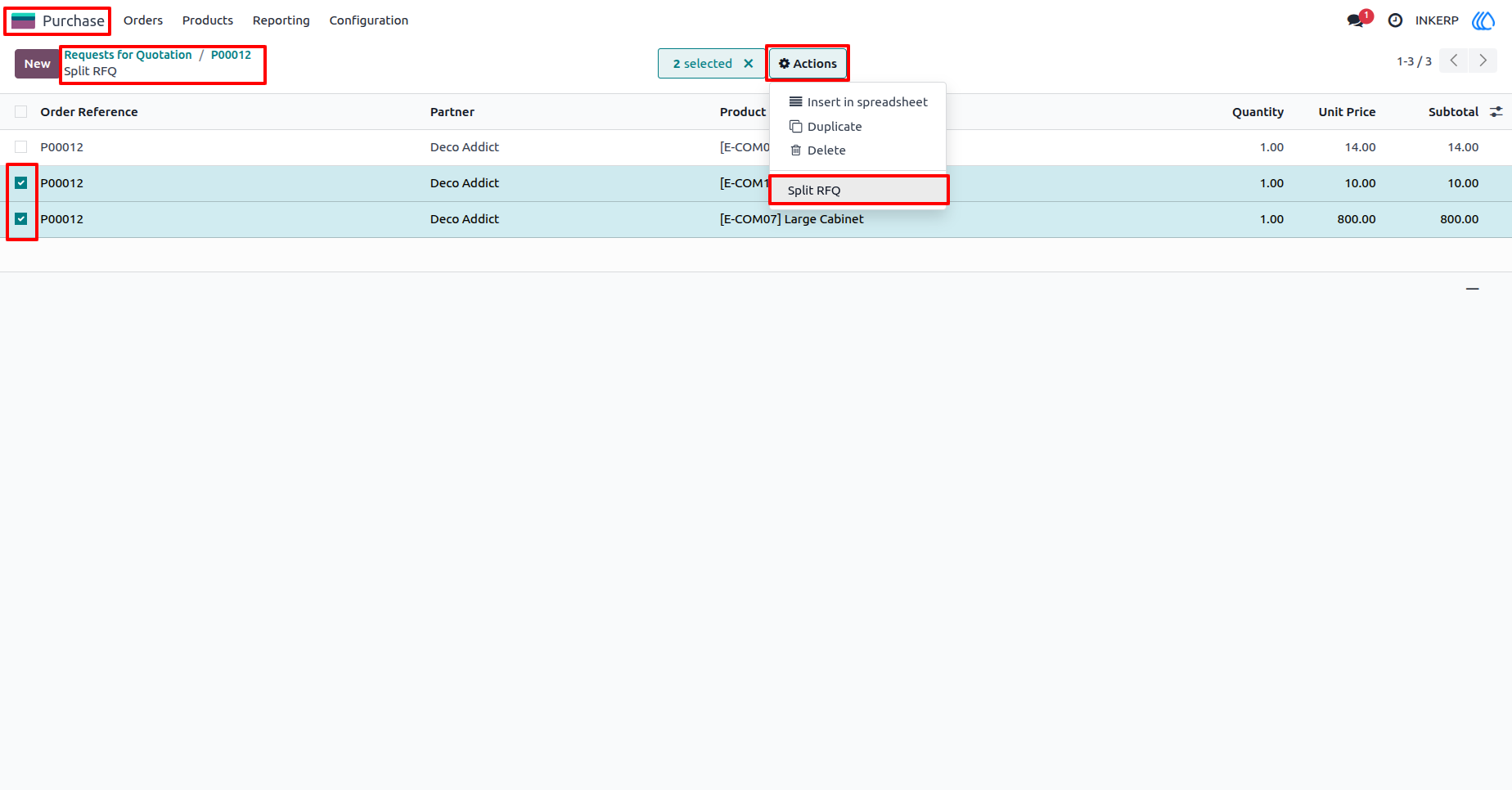Uncheck the Large Cabinet row checkbox
Viewport: 1512px width, 790px height.
pyautogui.click(x=21, y=219)
